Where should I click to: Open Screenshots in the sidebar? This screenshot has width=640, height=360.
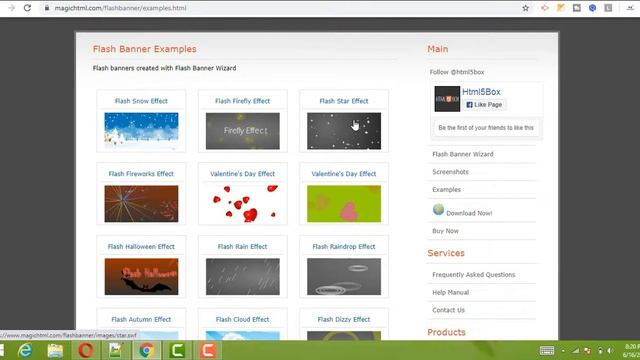pyautogui.click(x=450, y=172)
